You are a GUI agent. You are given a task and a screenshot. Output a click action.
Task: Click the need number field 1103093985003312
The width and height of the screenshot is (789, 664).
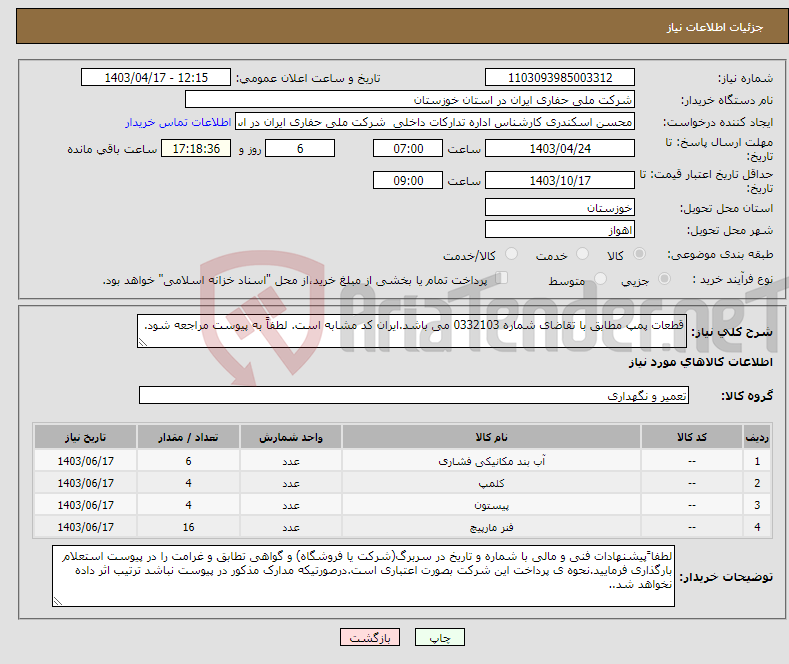[560, 77]
